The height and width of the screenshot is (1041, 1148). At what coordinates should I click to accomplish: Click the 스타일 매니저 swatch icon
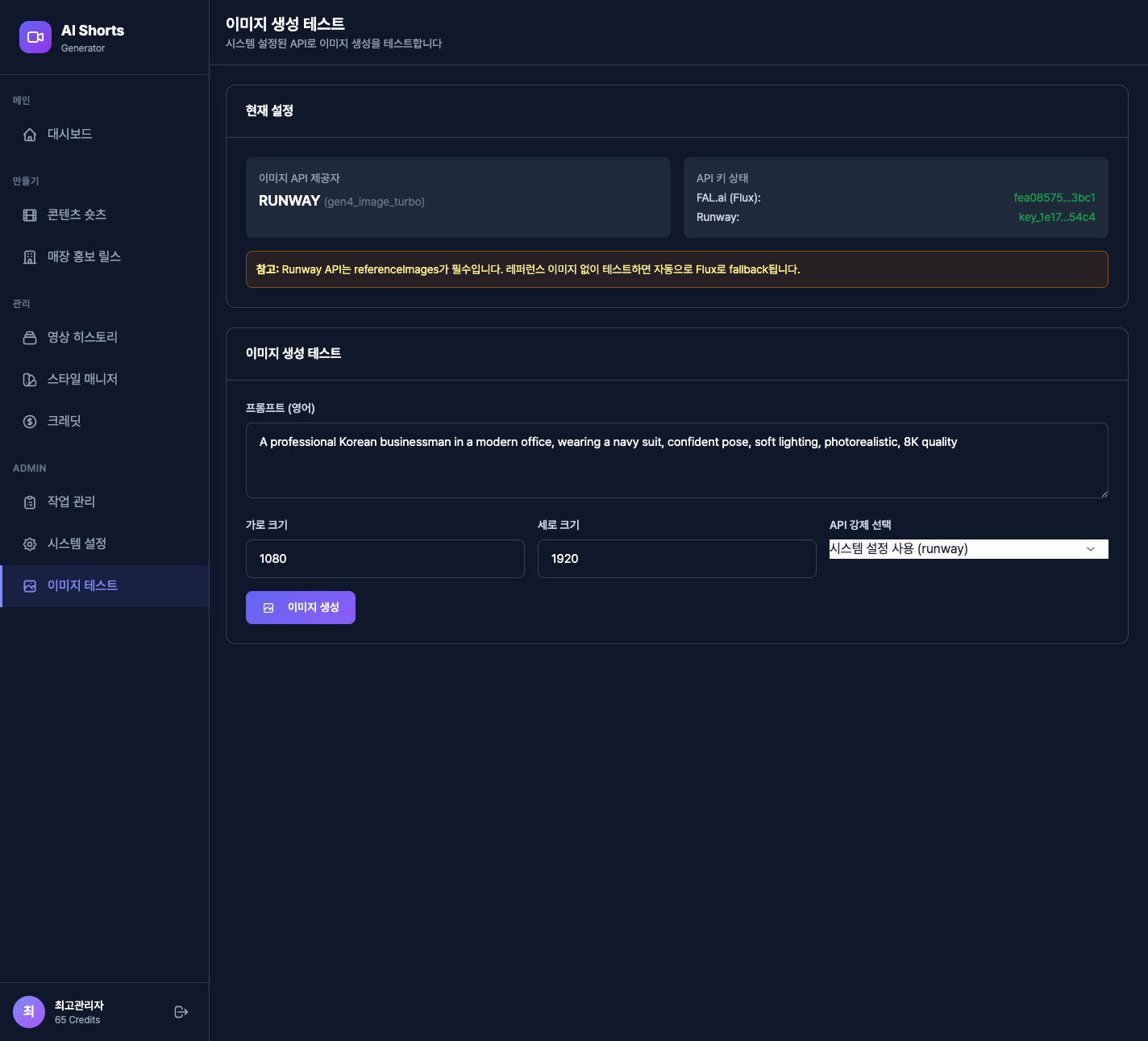(30, 380)
